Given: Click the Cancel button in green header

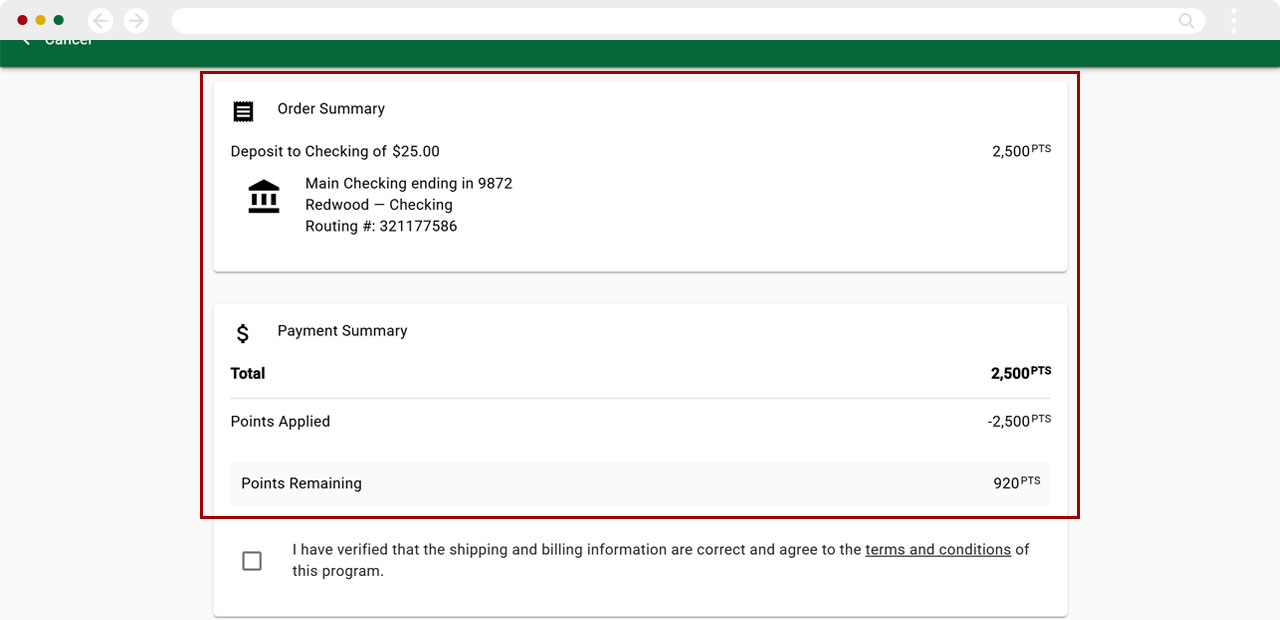Looking at the screenshot, I should (68, 43).
